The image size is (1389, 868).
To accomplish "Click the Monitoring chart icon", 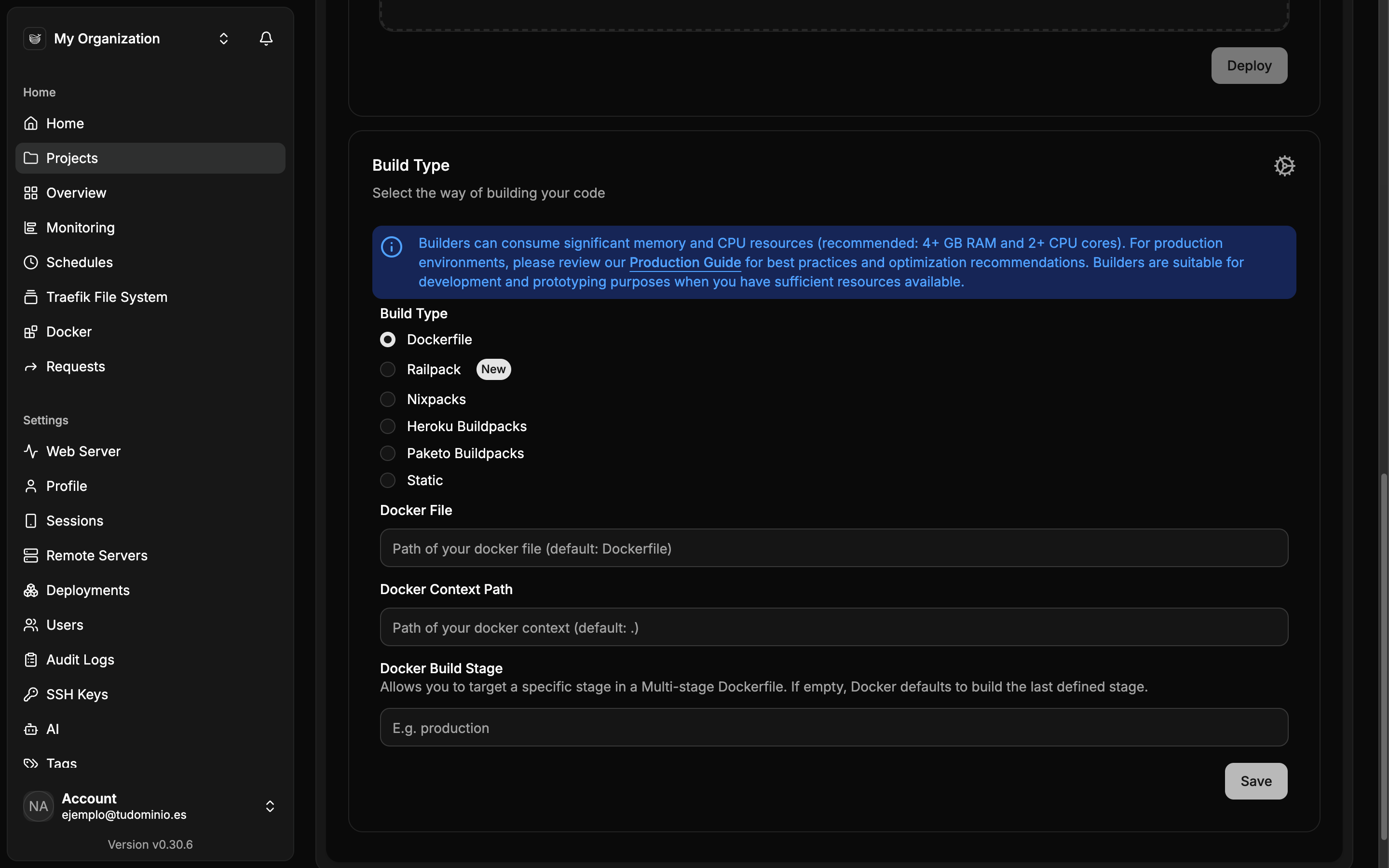I will (x=31, y=227).
